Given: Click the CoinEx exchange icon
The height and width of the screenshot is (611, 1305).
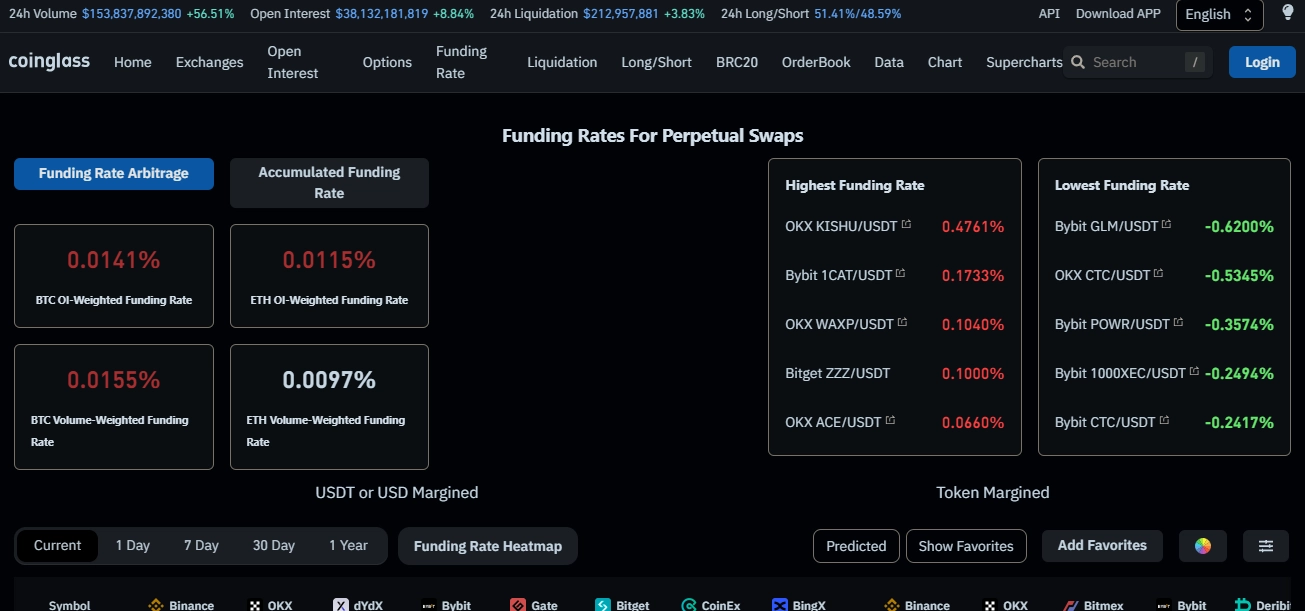Looking at the screenshot, I should (x=688, y=605).
